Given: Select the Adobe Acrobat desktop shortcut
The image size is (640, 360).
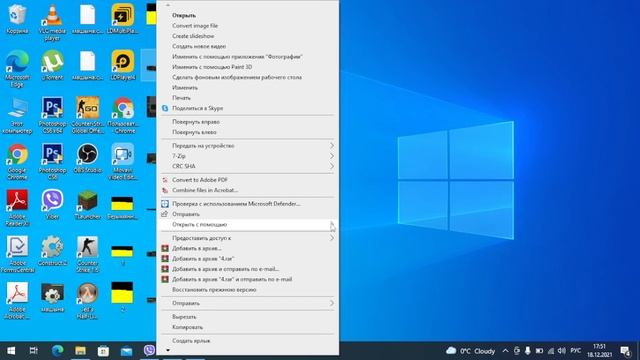Looking at the screenshot, I should coord(17,301).
